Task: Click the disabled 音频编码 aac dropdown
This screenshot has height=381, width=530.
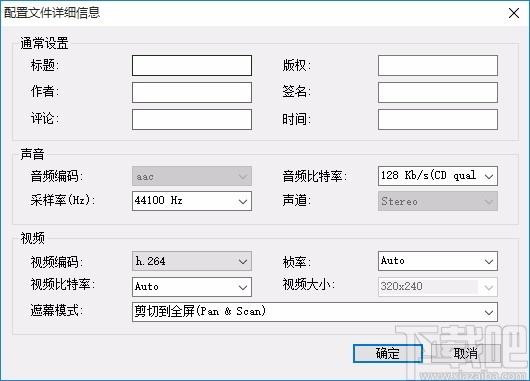Action: pos(192,176)
